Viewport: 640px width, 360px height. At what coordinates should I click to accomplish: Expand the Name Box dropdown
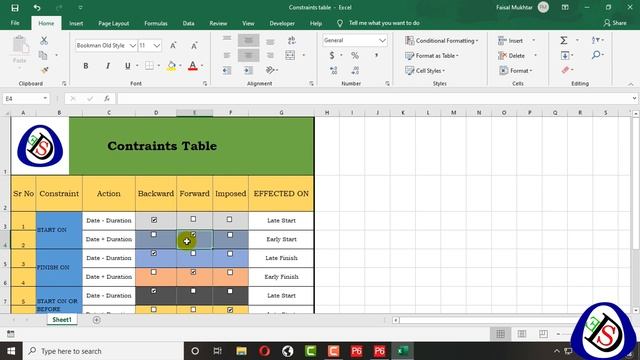coord(45,98)
